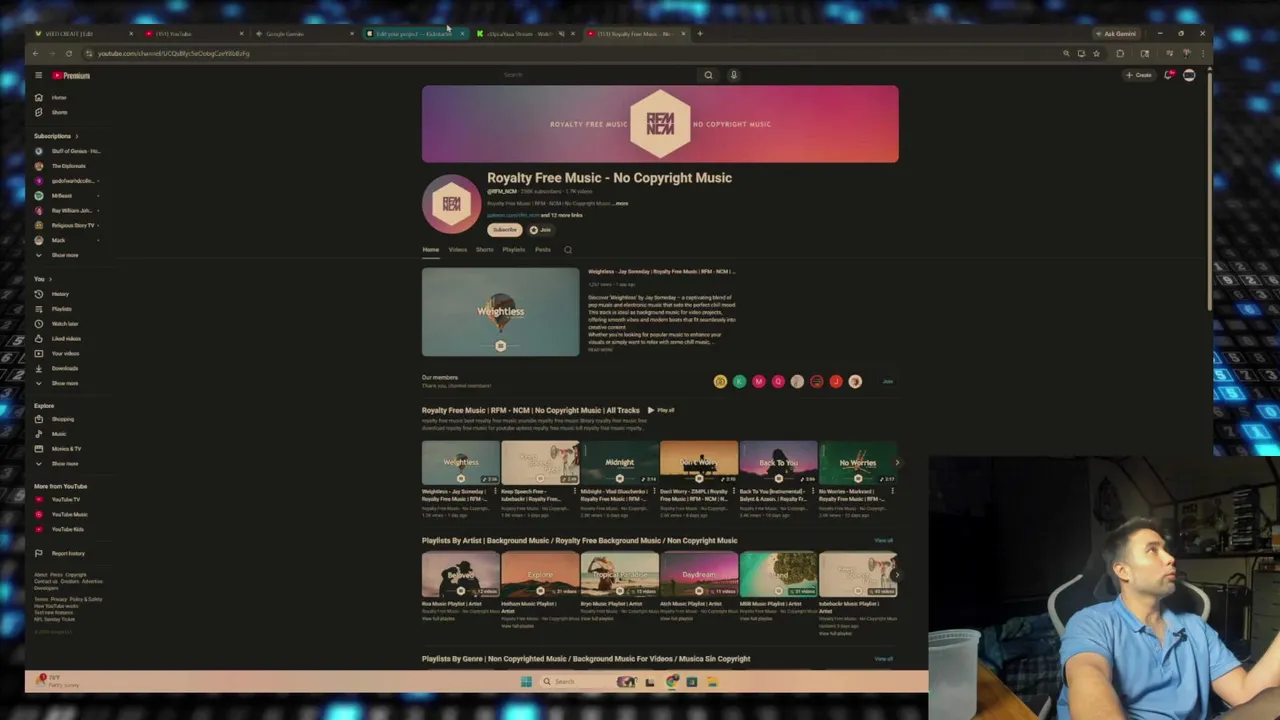Click Create button in YouTube header

(1139, 75)
